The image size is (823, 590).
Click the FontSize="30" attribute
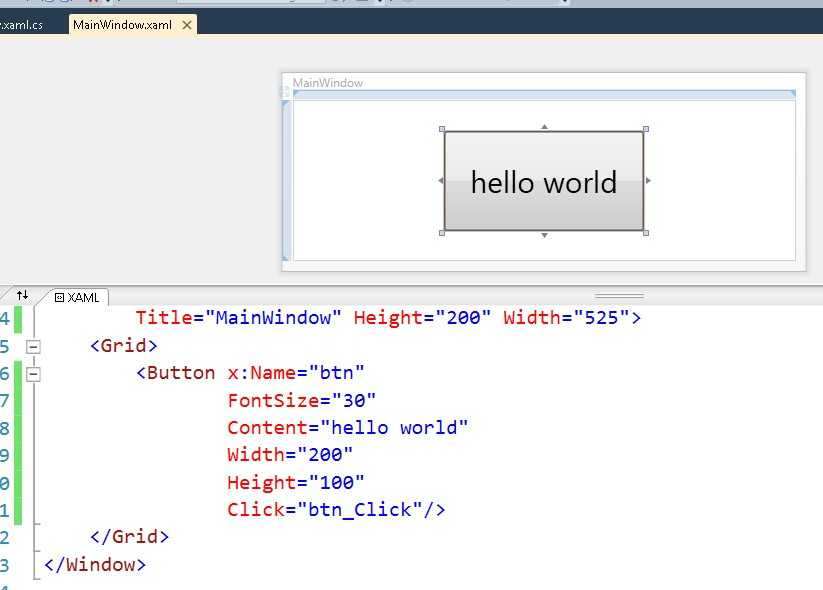302,401
